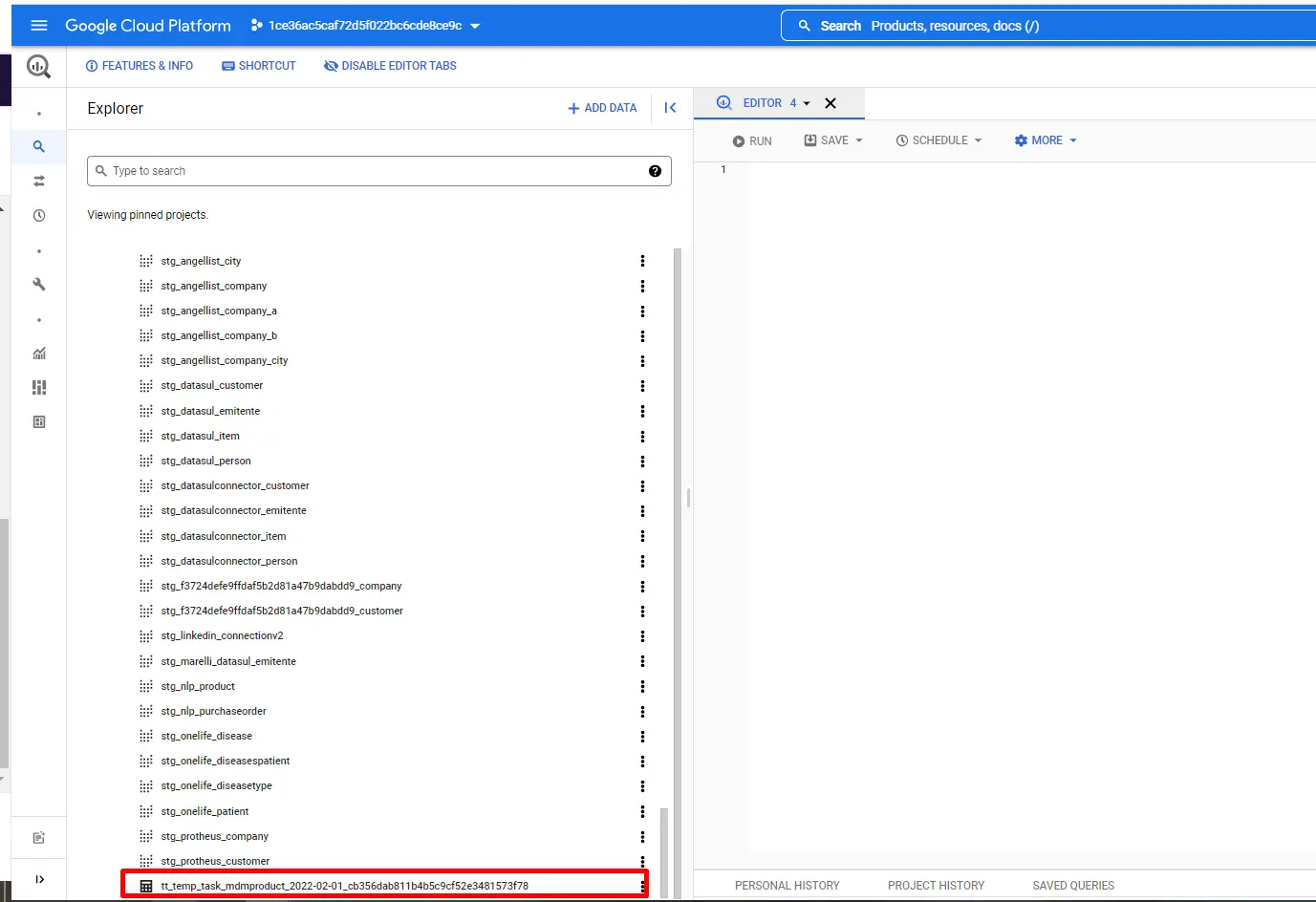Image resolution: width=1316 pixels, height=902 pixels.
Task: Open actions menu for stg_onelife_patient
Action: point(642,811)
